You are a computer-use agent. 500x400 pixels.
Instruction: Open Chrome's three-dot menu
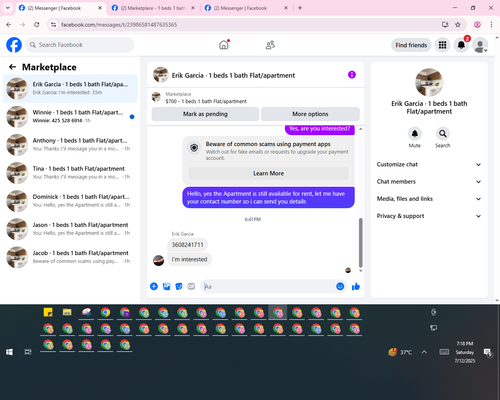coord(491,24)
